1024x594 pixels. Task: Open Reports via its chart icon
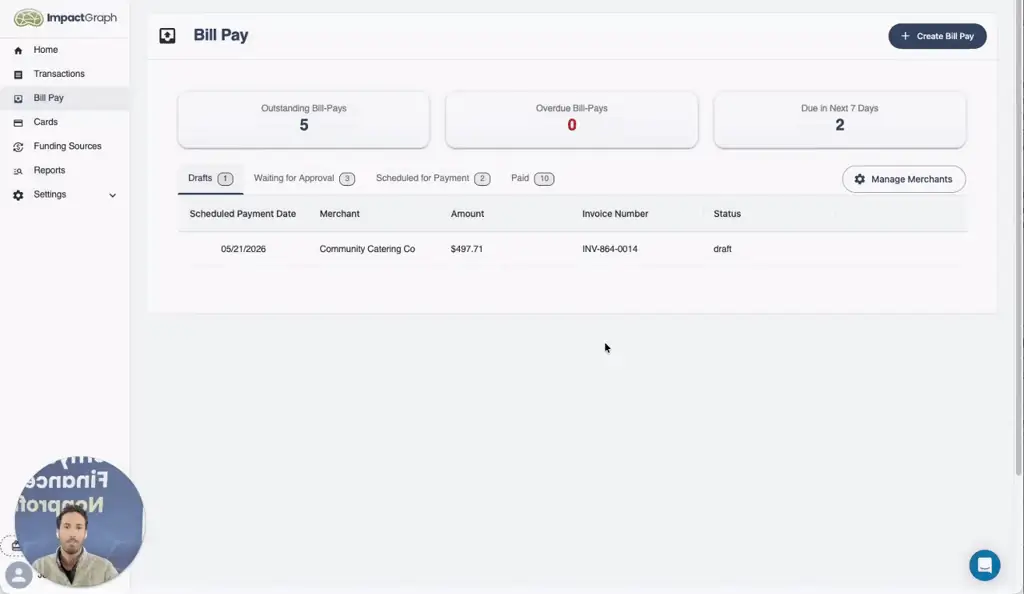click(18, 171)
